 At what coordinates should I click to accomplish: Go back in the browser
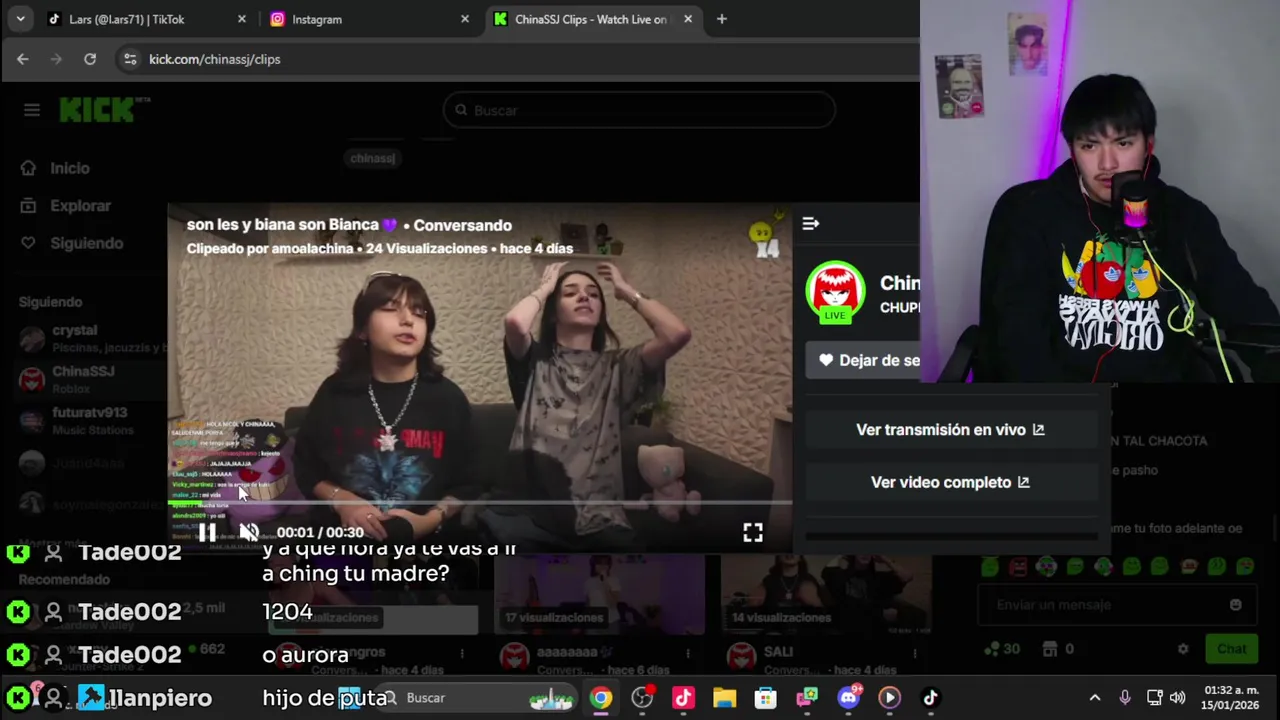23,59
